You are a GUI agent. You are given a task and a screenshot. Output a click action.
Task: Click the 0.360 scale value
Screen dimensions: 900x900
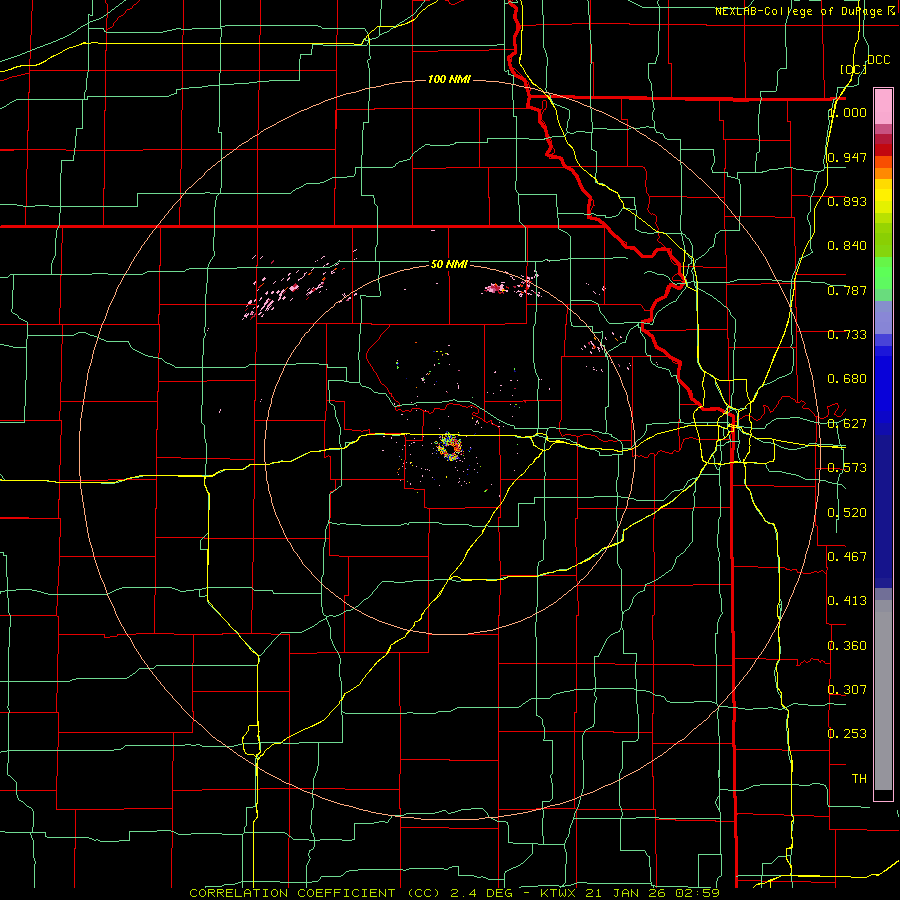coord(847,646)
